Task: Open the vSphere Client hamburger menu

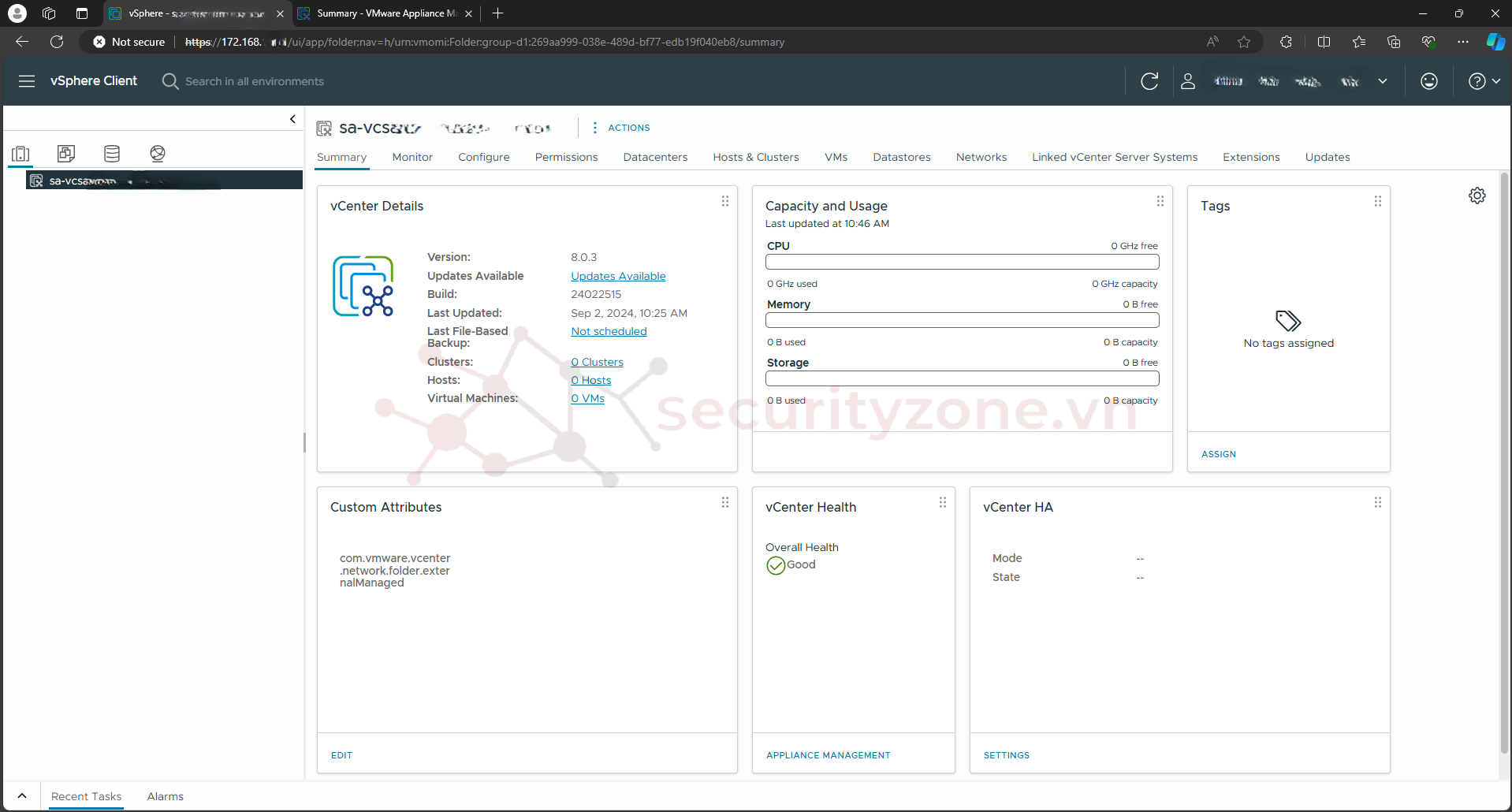Action: coord(27,81)
